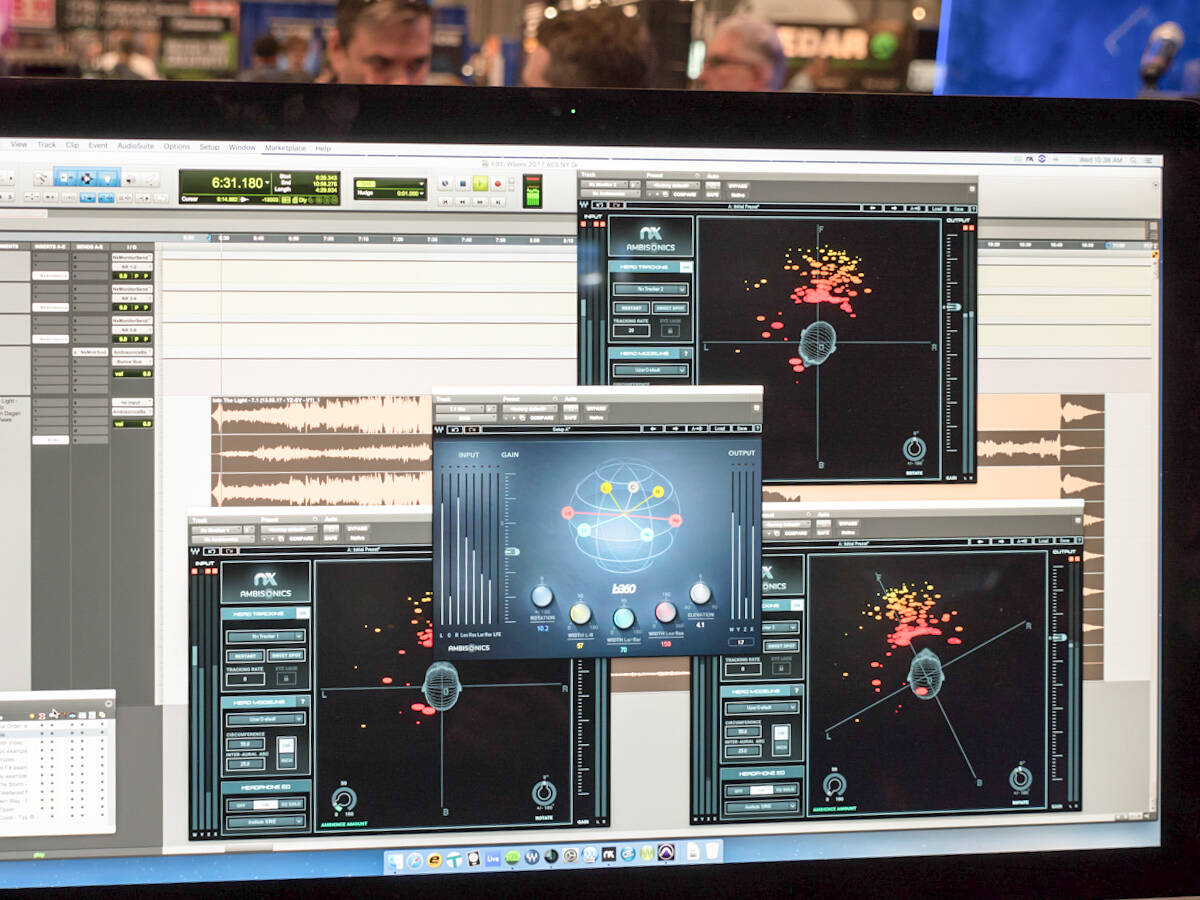Click the ROTATE knob in bottom-left Nx window
This screenshot has width=1200, height=900.
pyautogui.click(x=544, y=794)
